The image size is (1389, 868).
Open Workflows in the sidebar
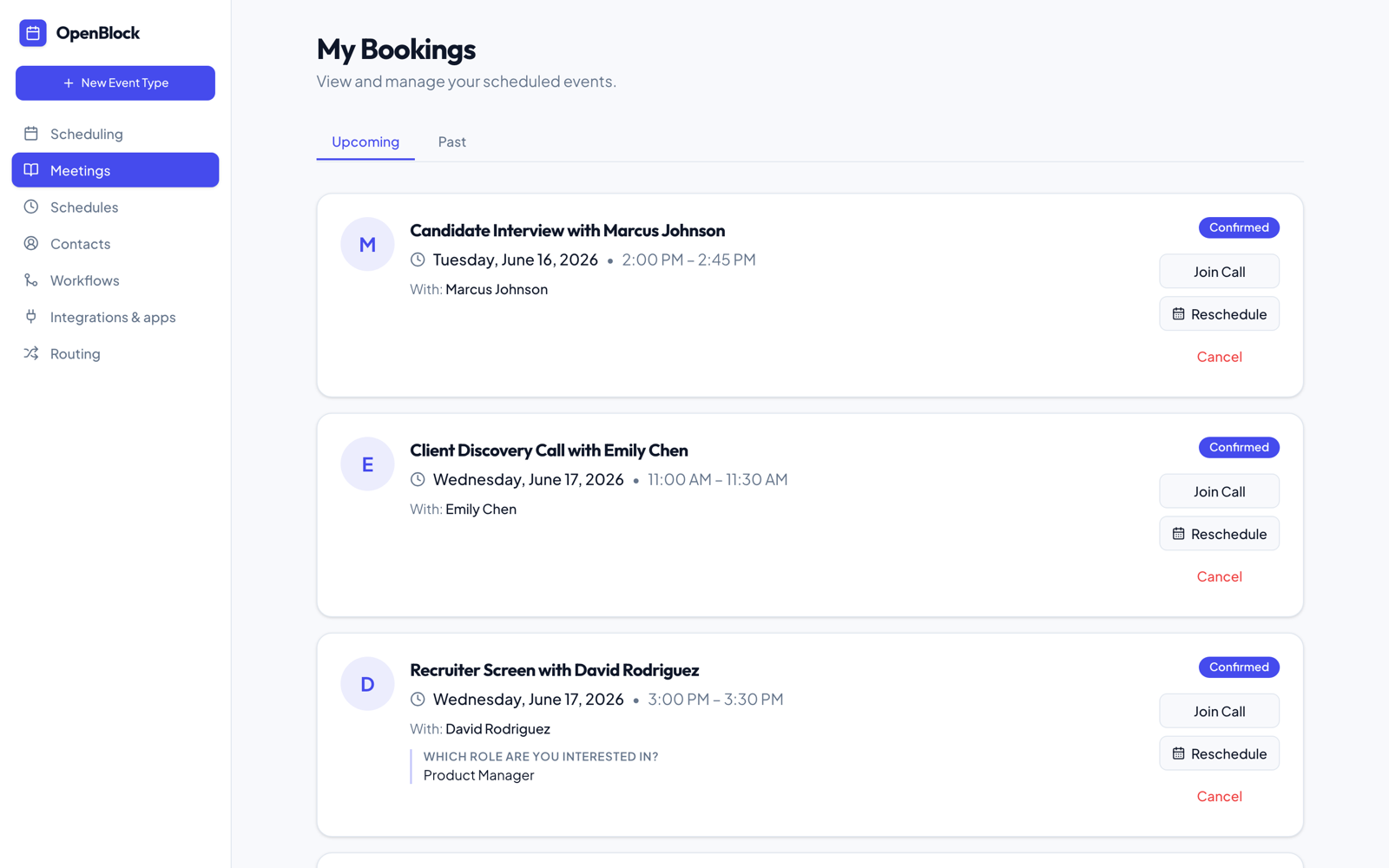[115, 280]
